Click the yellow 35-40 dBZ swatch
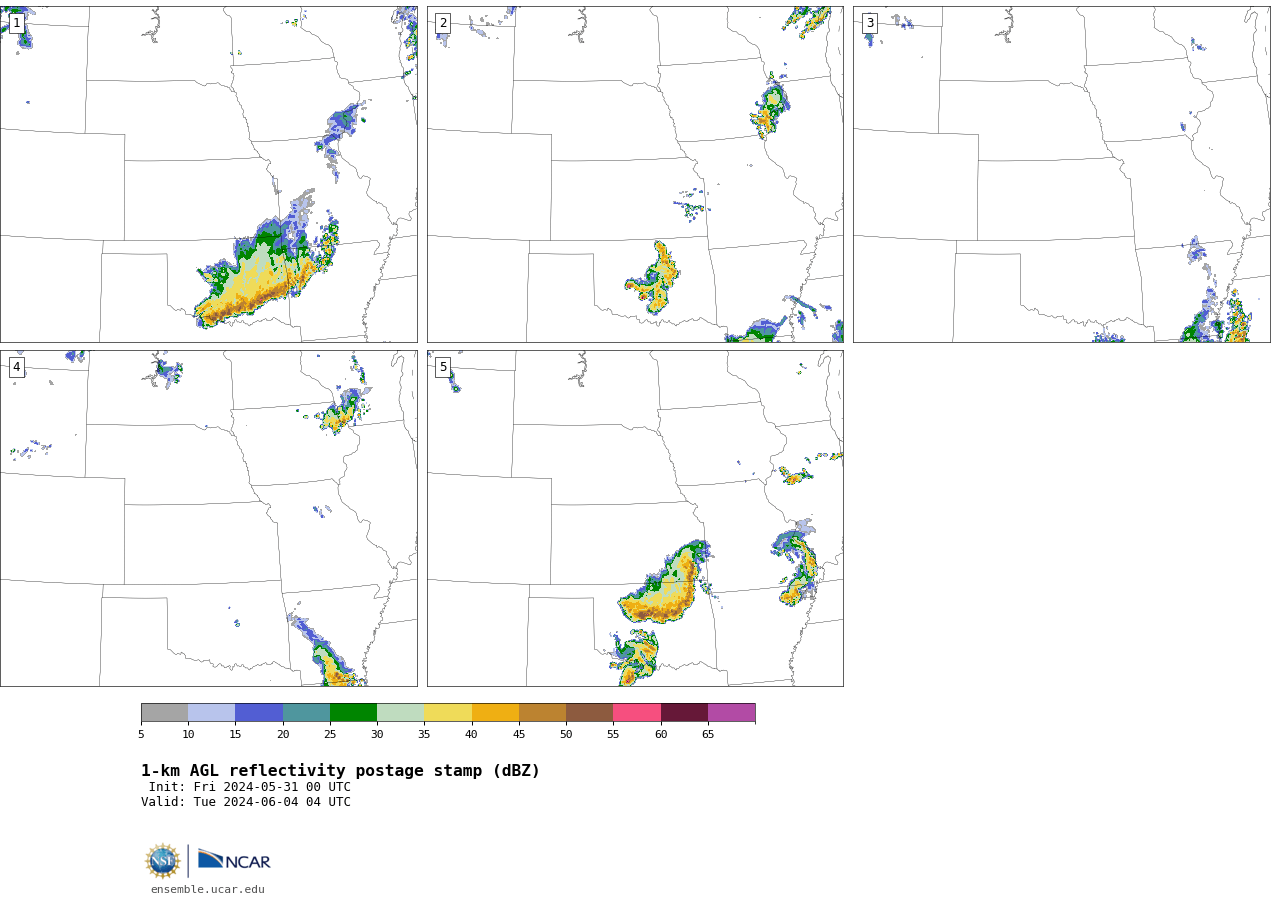 (448, 713)
